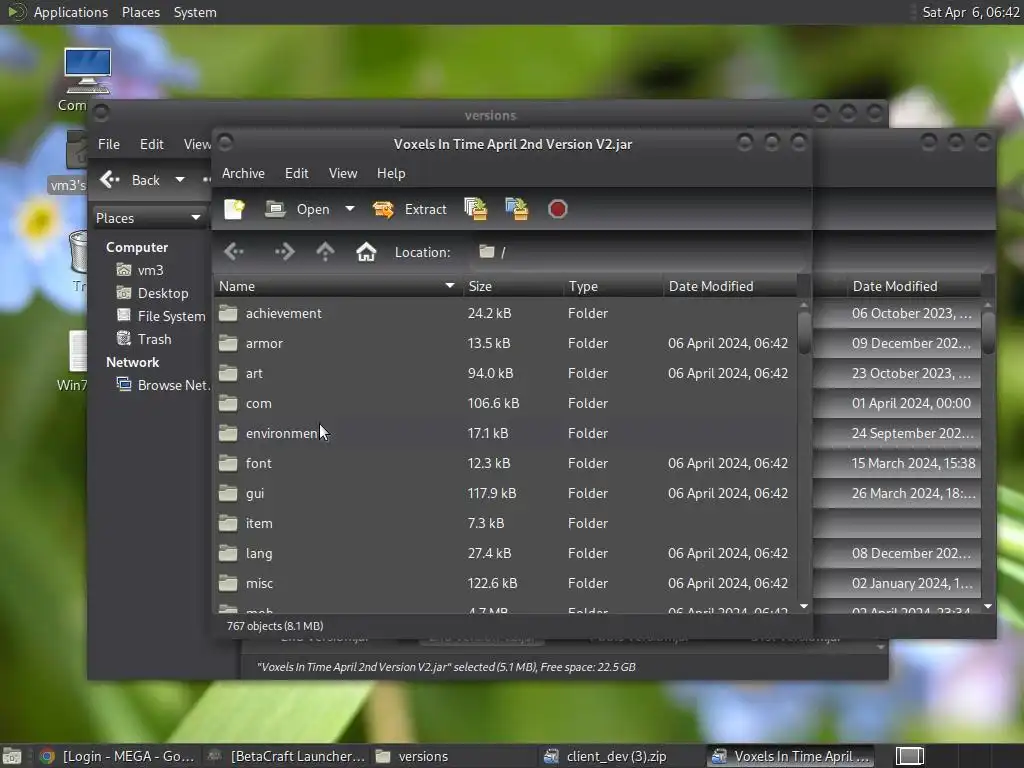
Task: Select the achievement folder
Action: pos(504,313)
